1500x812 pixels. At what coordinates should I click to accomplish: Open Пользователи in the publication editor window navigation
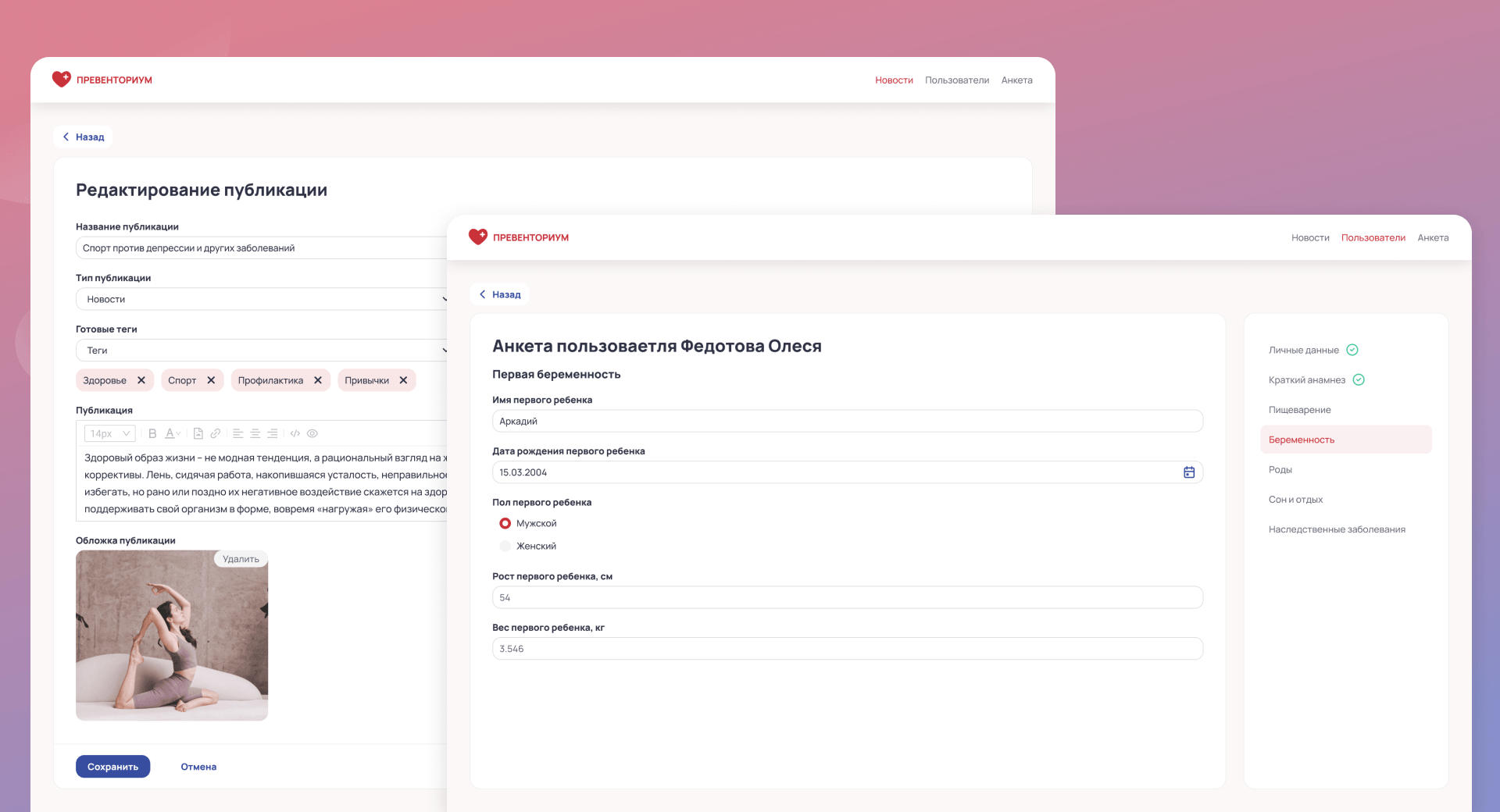957,80
